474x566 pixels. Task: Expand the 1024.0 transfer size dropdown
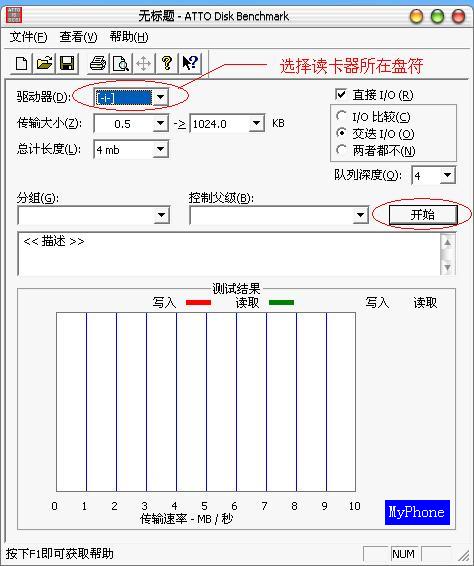(256, 124)
